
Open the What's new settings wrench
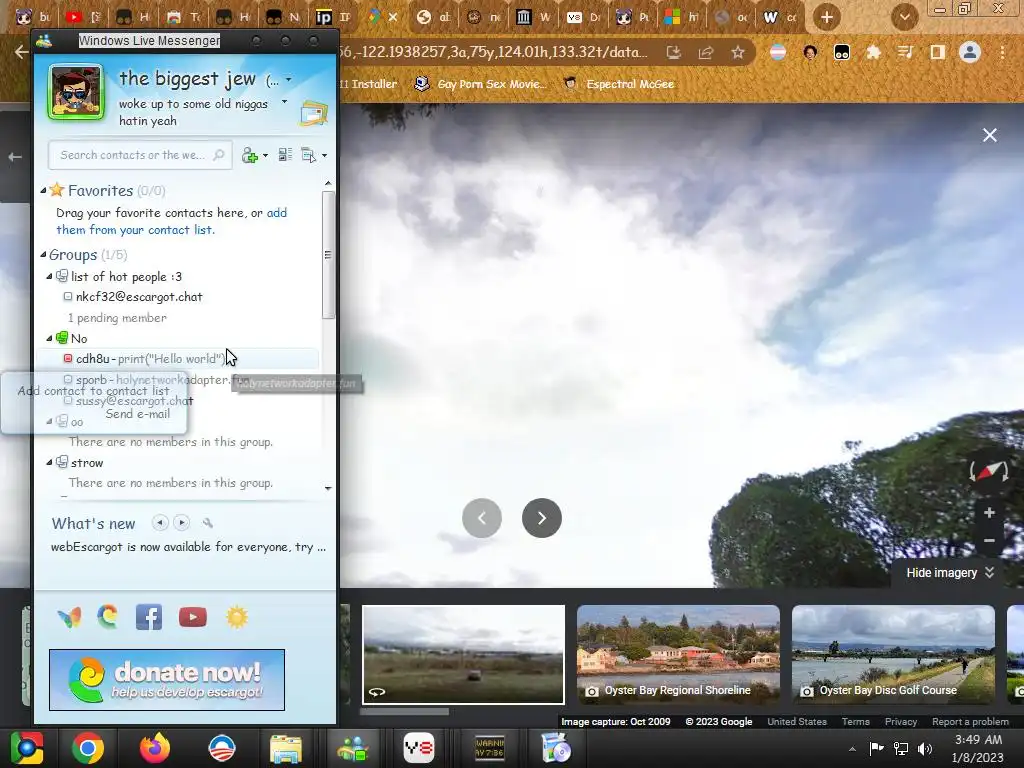[x=208, y=522]
